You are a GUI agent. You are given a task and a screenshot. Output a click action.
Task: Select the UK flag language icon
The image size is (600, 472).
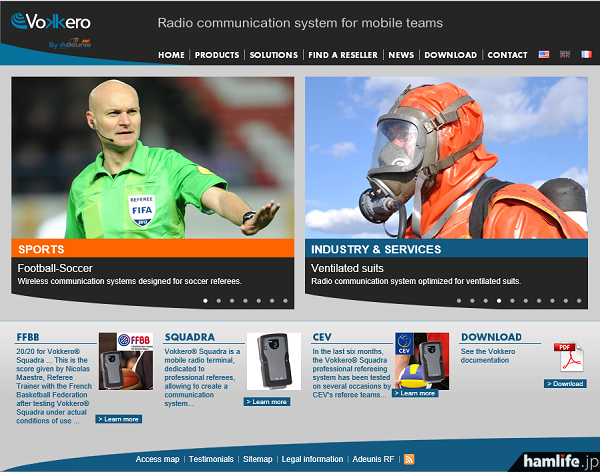tap(565, 55)
